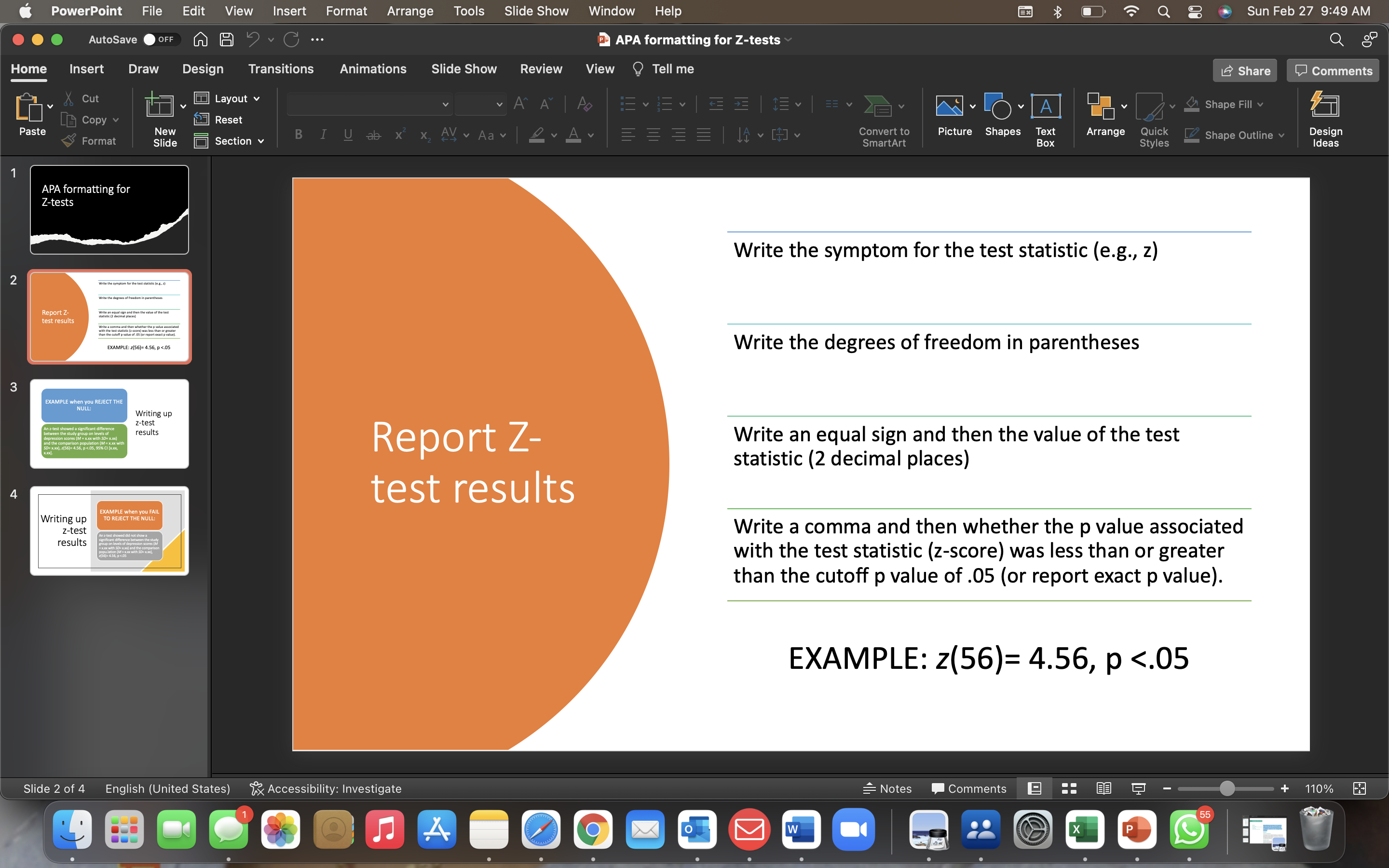Toggle bold formatting
The width and height of the screenshot is (1389, 868).
point(298,135)
